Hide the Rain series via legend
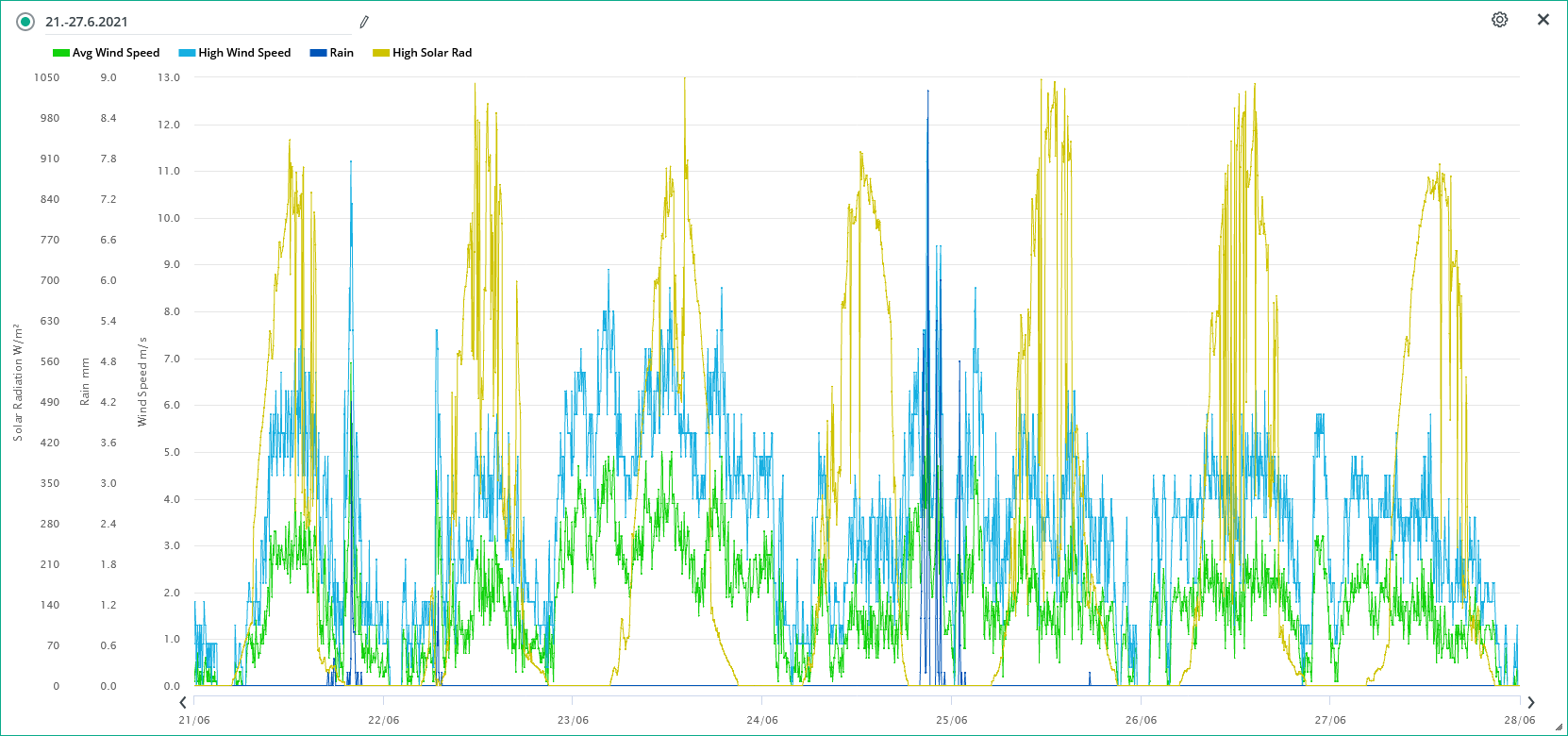The image size is (1568, 736). 342,53
